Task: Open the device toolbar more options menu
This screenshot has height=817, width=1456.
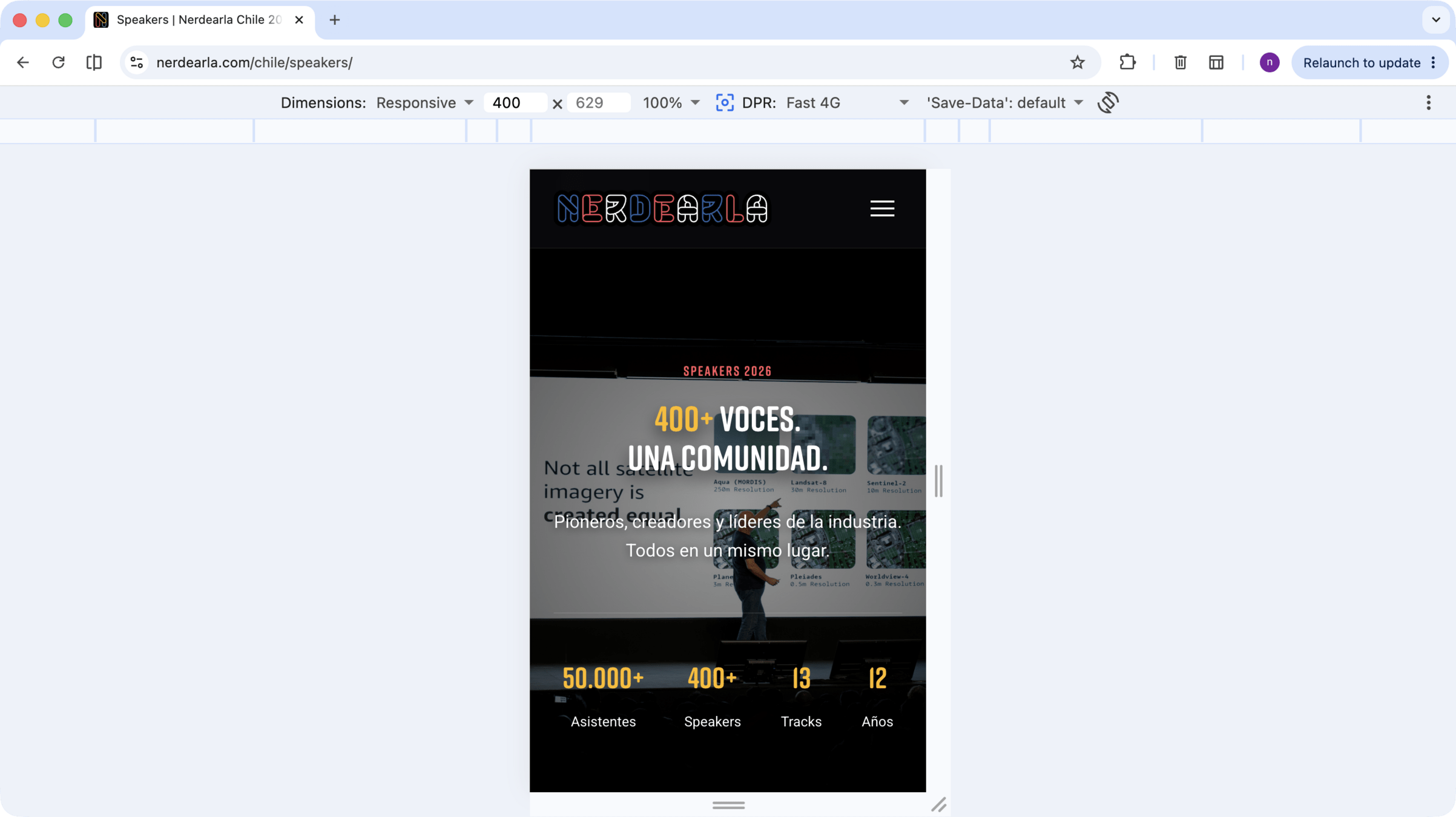Action: tap(1428, 102)
